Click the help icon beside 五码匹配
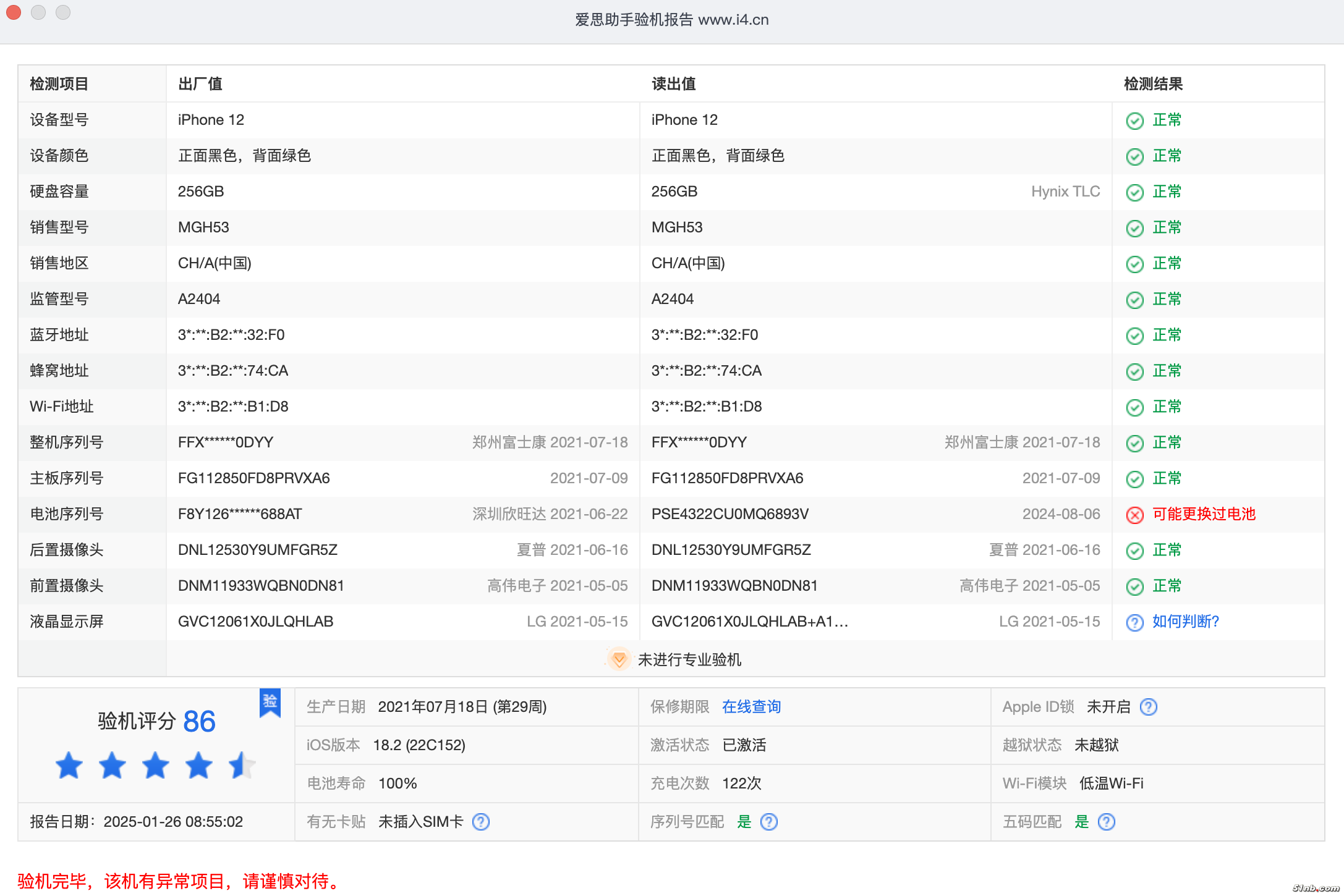The width and height of the screenshot is (1344, 896). 1106,822
